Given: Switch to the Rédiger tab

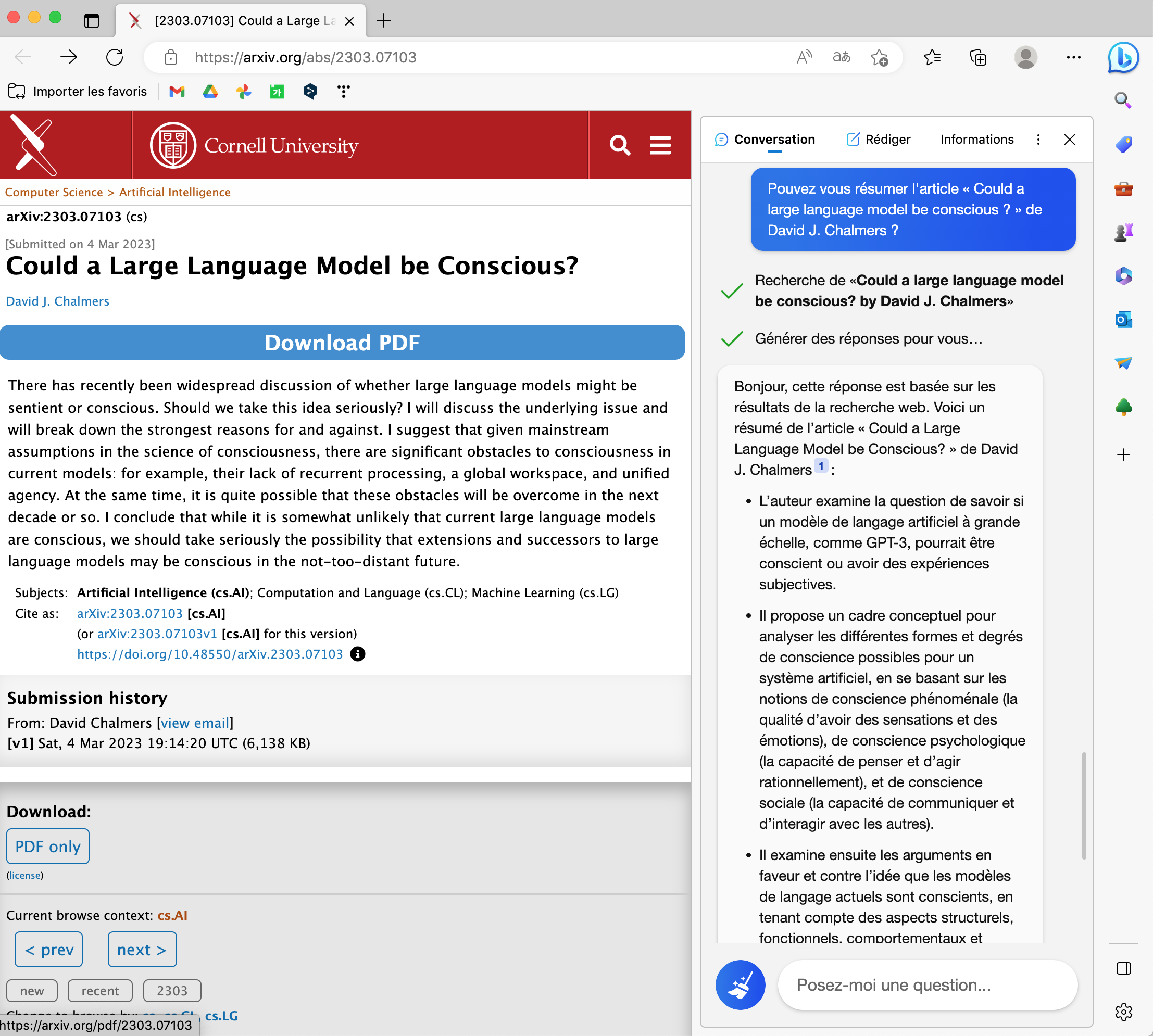Looking at the screenshot, I should (878, 140).
